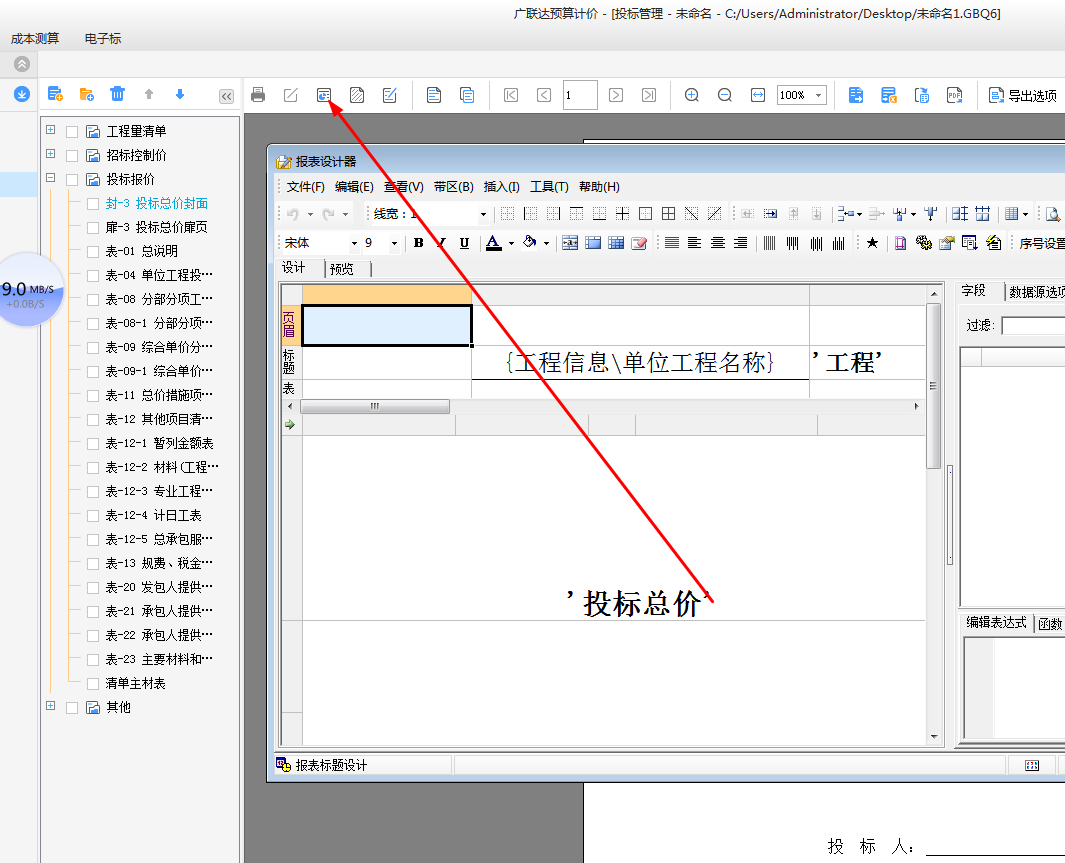Check the 扉-3 投标总价扉页 checkbox

tap(93, 227)
